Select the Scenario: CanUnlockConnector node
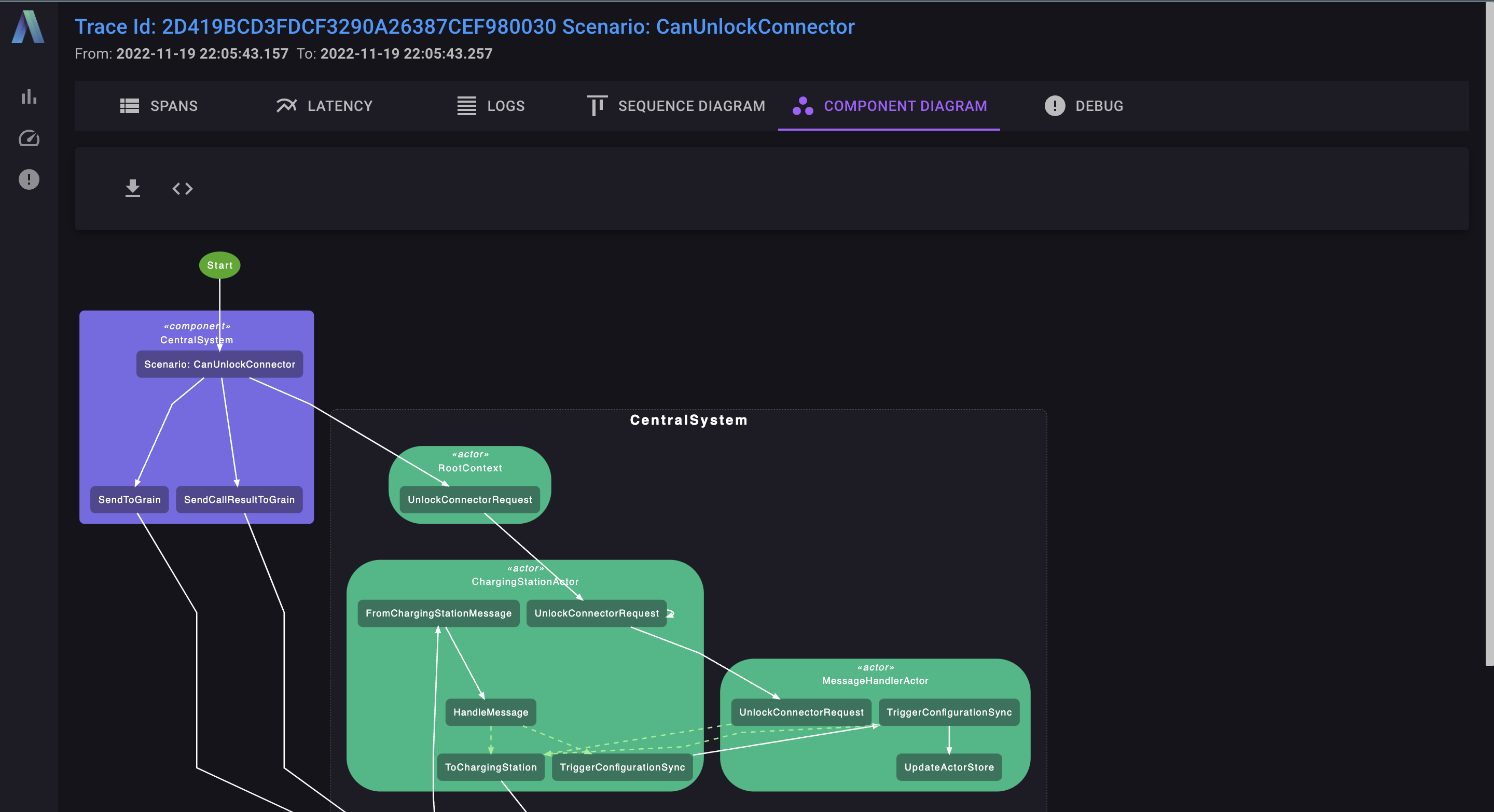Screen dimensions: 1494x812 coord(220,365)
